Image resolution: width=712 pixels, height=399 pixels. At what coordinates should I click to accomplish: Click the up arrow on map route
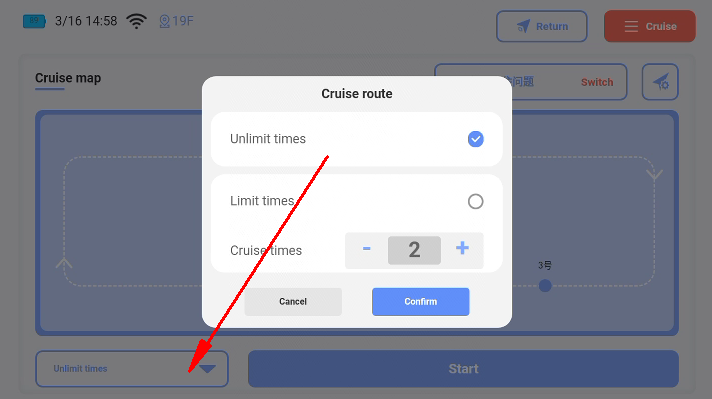click(x=64, y=263)
